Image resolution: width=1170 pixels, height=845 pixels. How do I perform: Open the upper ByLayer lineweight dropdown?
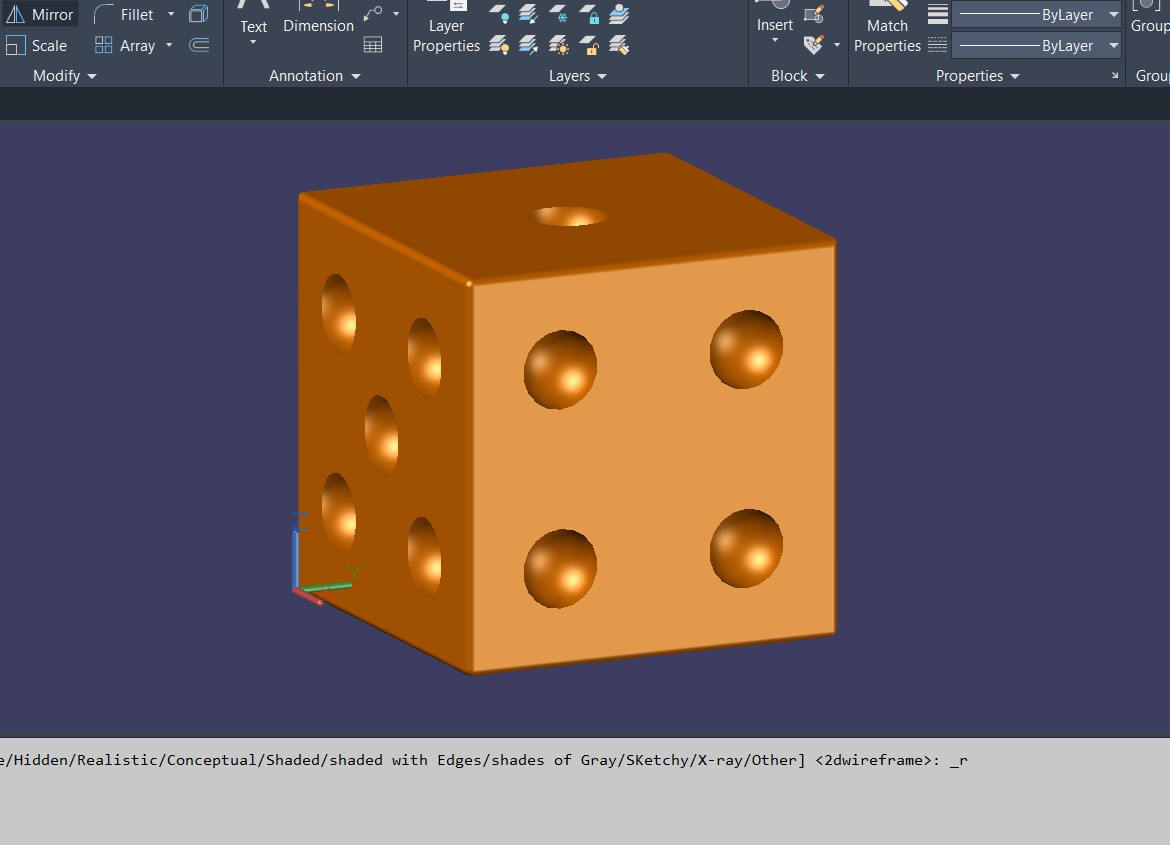[x=1113, y=15]
